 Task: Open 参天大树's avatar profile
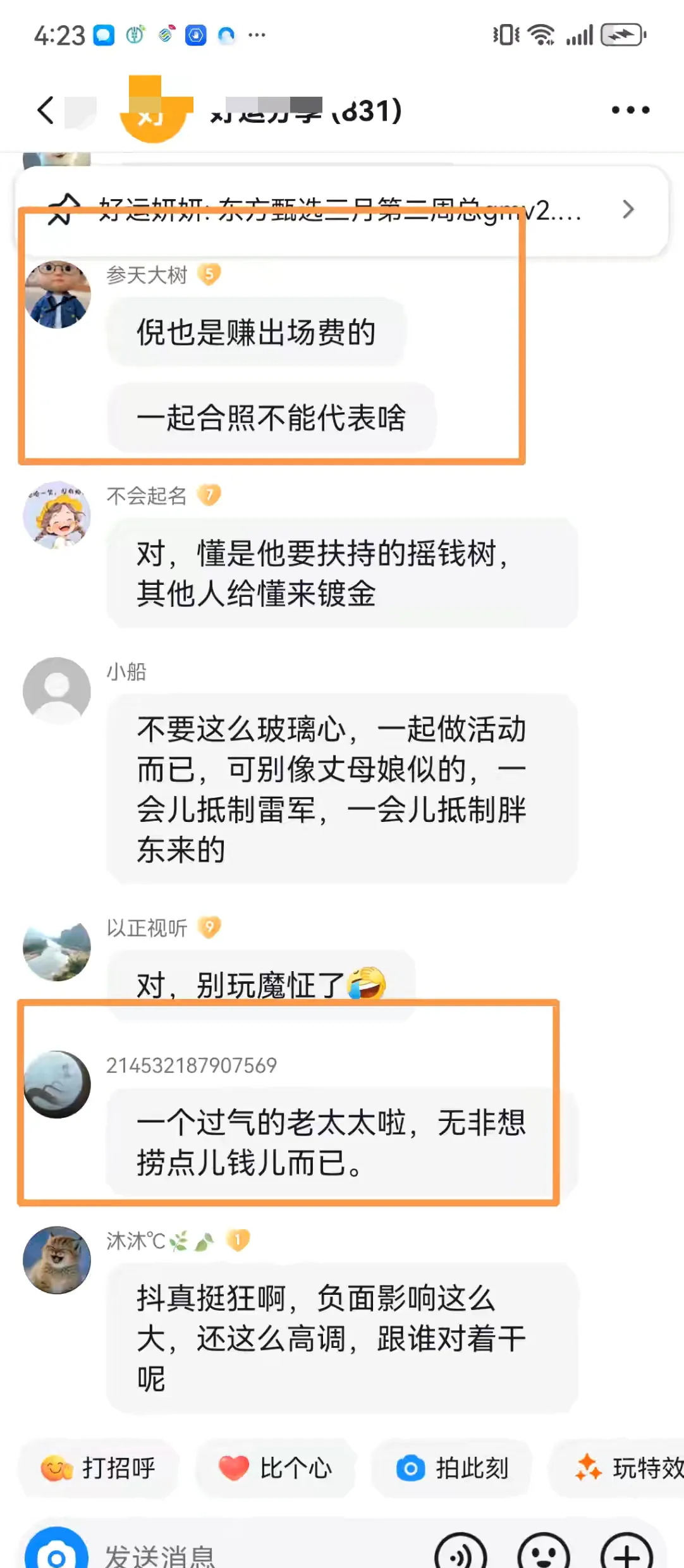click(x=57, y=295)
